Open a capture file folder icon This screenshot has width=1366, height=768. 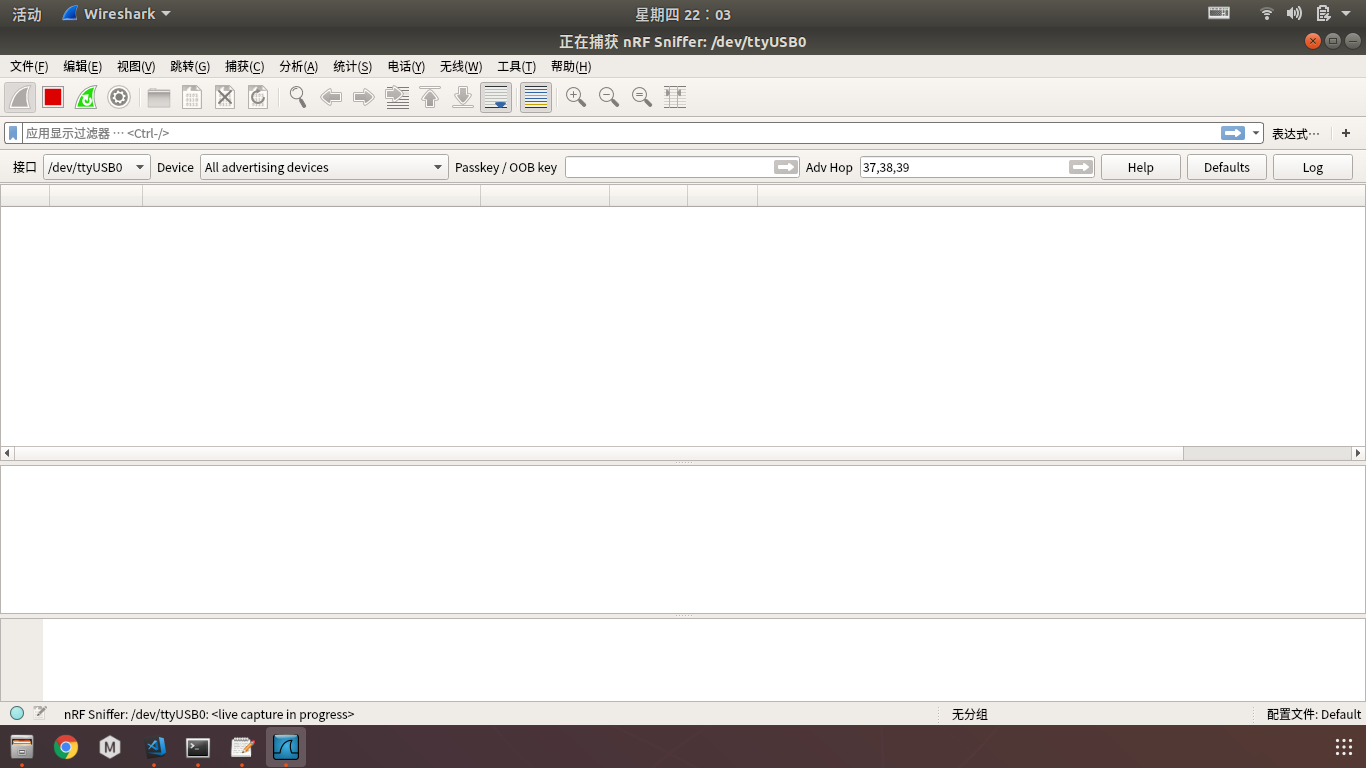(x=159, y=97)
